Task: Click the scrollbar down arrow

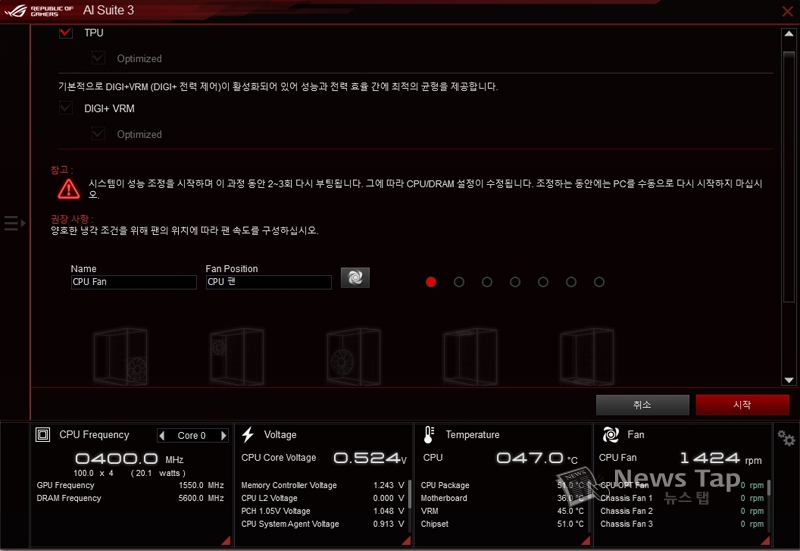Action: point(788,380)
